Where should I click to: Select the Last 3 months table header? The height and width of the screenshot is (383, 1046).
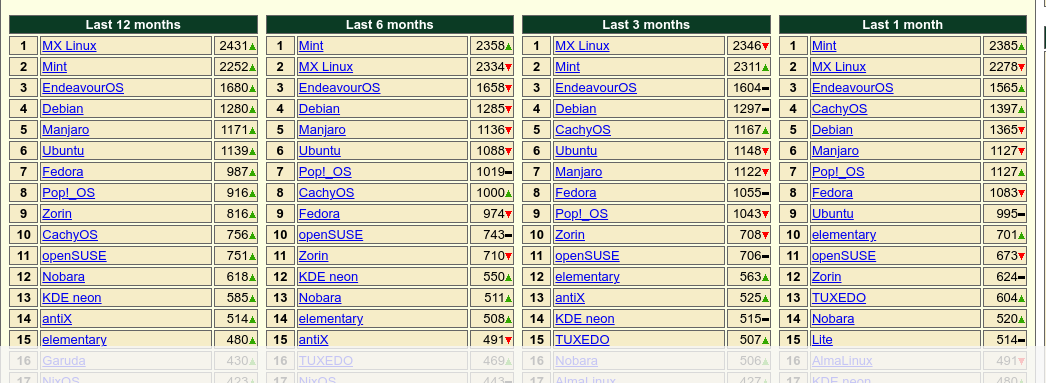pos(646,25)
